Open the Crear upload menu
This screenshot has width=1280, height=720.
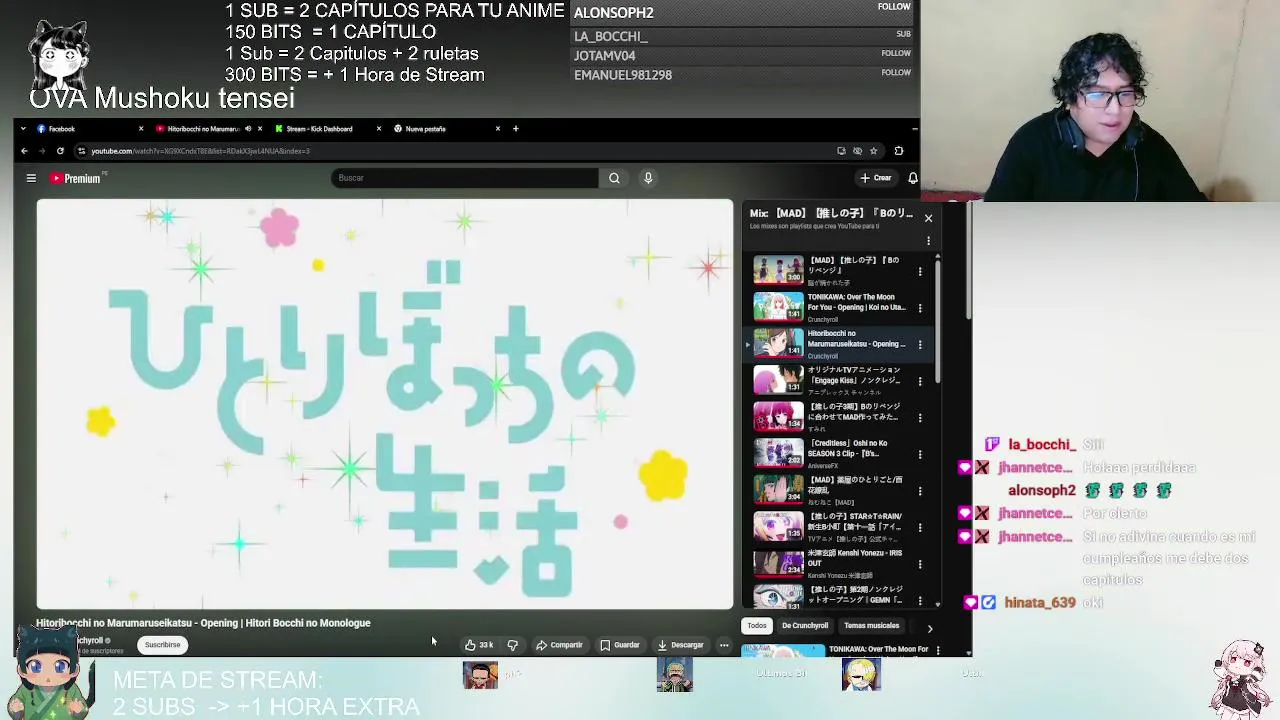click(876, 178)
